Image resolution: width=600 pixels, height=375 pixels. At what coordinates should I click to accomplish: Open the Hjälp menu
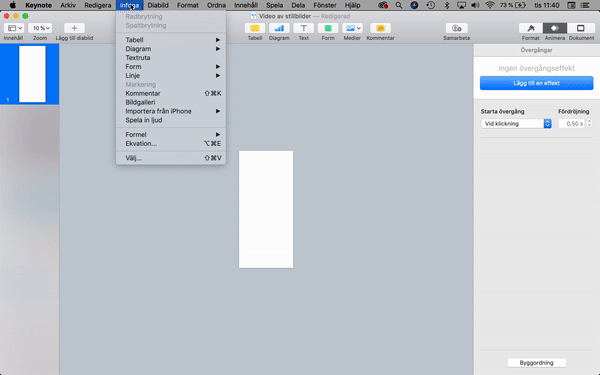pyautogui.click(x=352, y=5)
